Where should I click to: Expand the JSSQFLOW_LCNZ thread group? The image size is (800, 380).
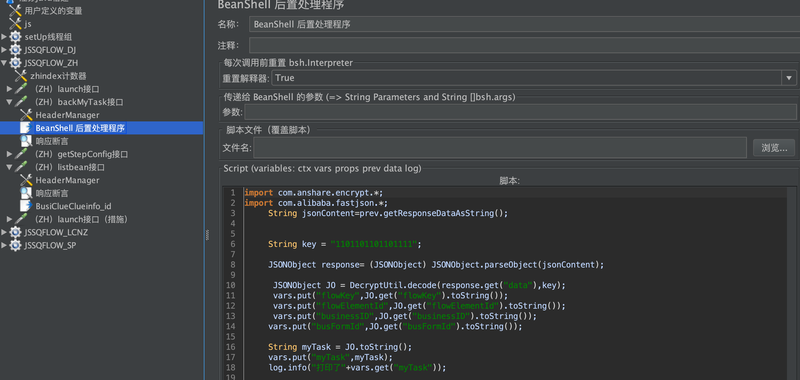4,232
